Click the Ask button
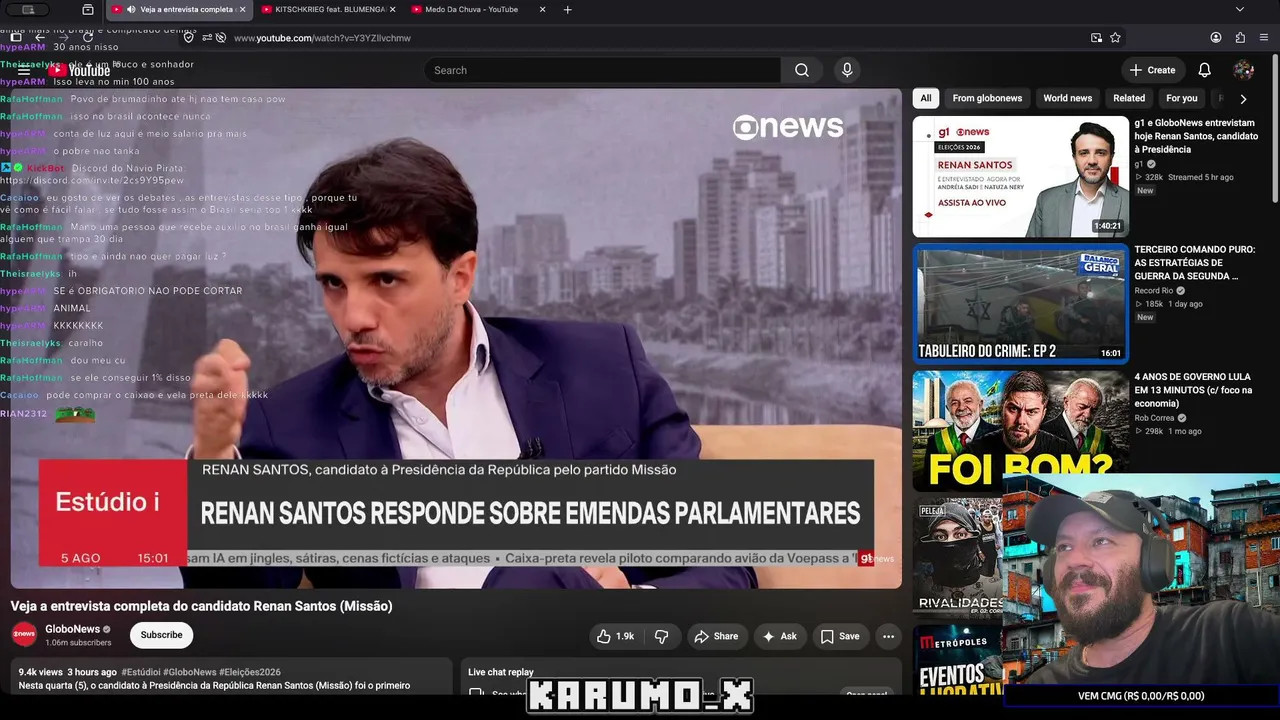 780,636
